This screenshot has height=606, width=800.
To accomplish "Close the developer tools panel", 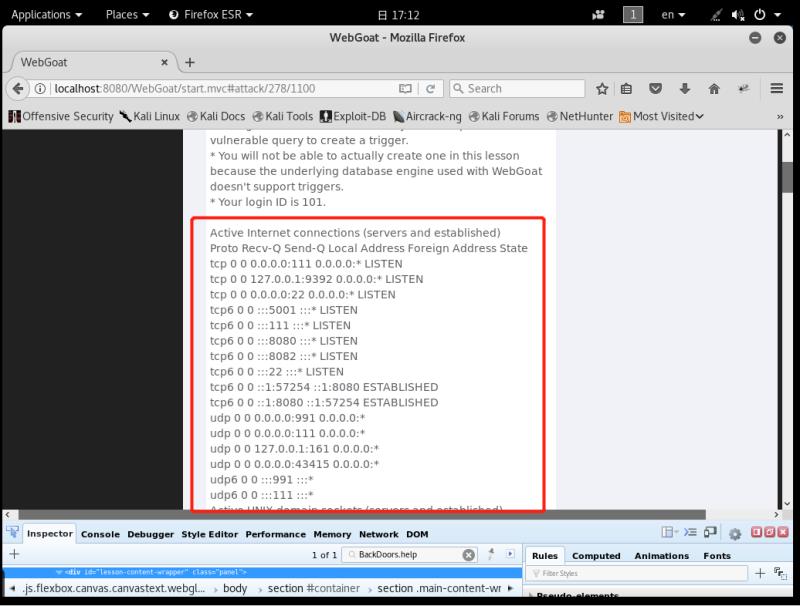I will click(783, 533).
